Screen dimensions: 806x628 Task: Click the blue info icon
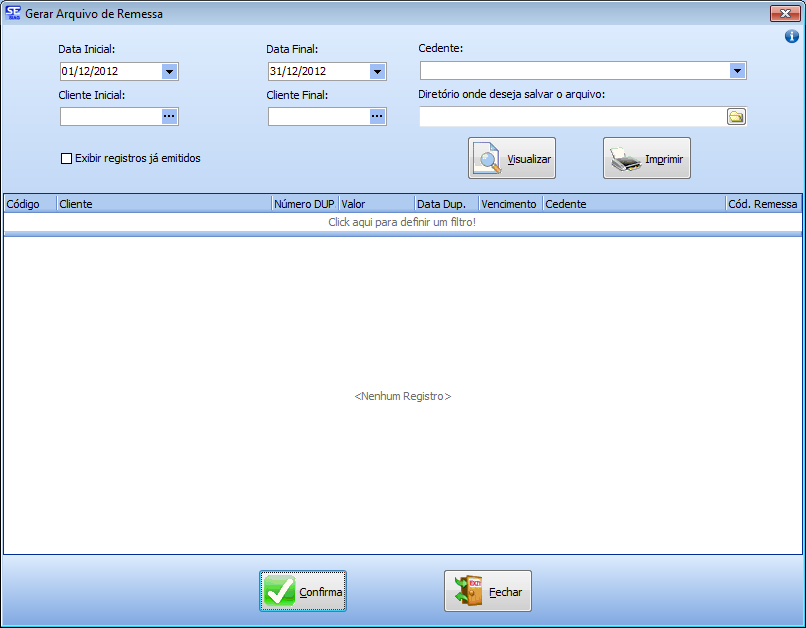[791, 36]
